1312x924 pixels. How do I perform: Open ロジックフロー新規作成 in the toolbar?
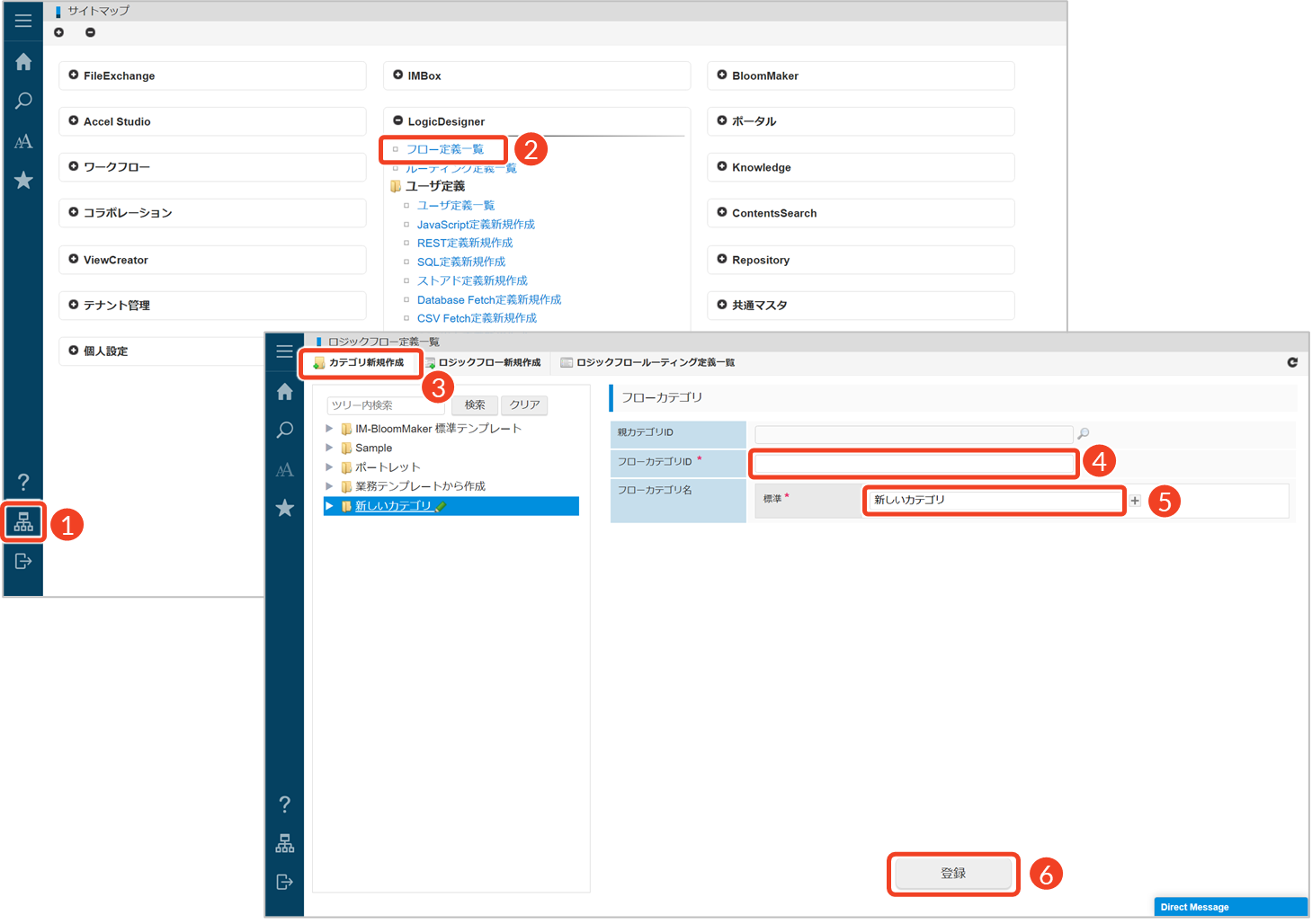[484, 362]
